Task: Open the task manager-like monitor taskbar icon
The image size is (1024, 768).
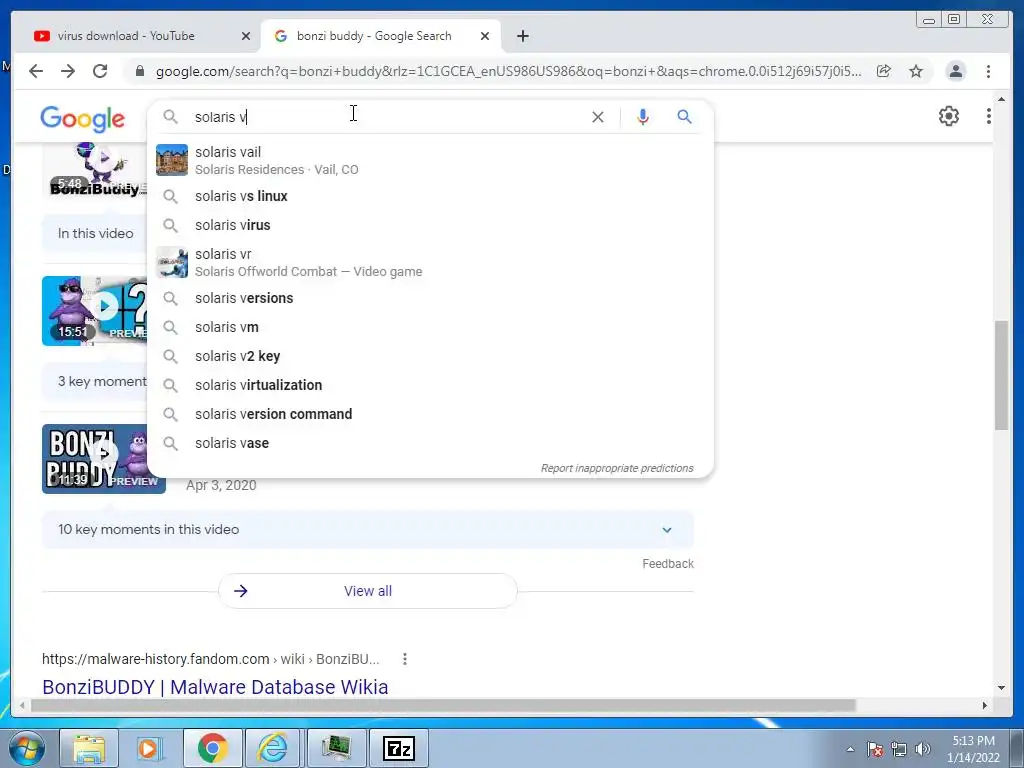Action: tap(336, 748)
